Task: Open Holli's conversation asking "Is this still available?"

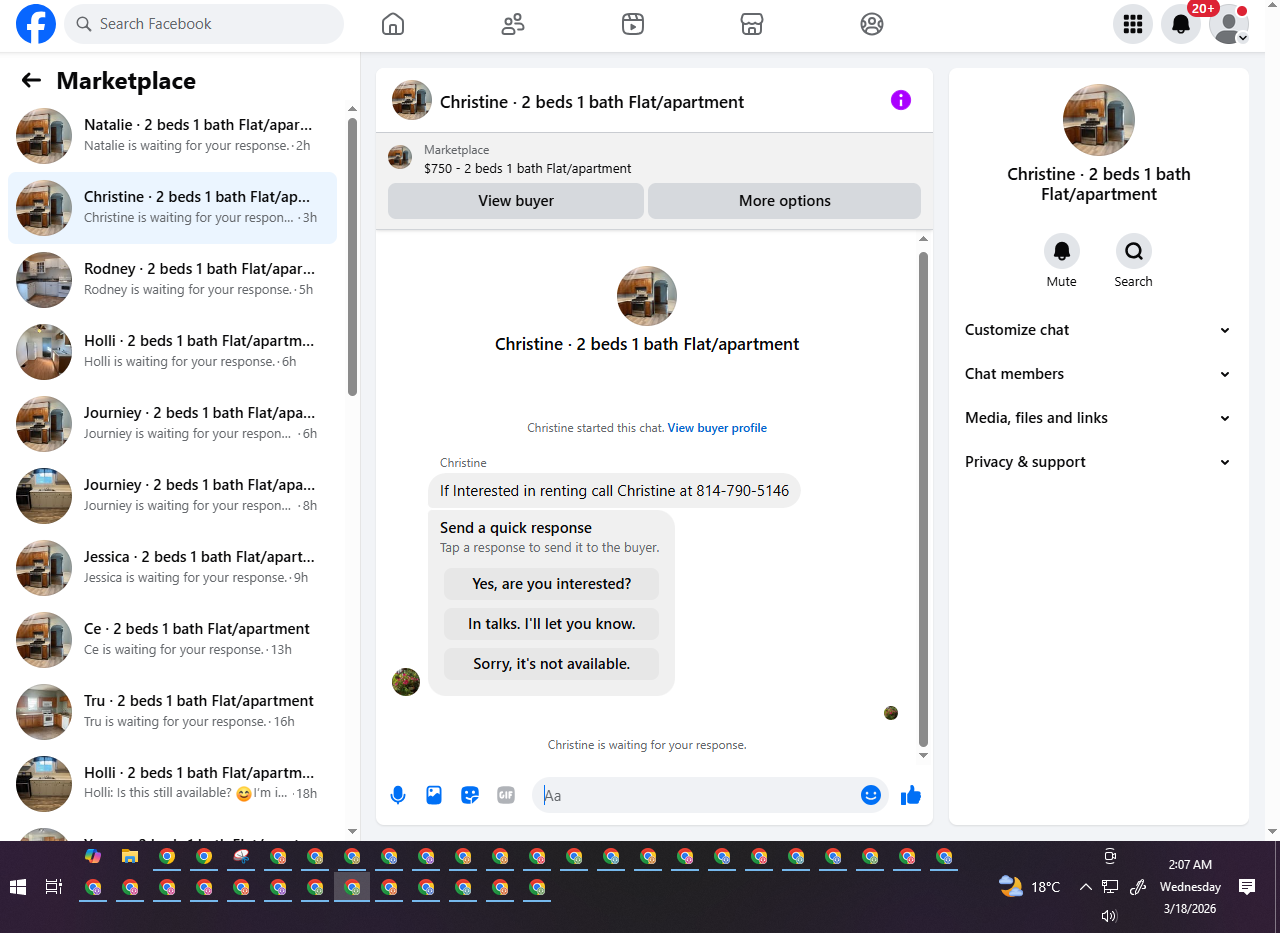Action: pos(172,784)
